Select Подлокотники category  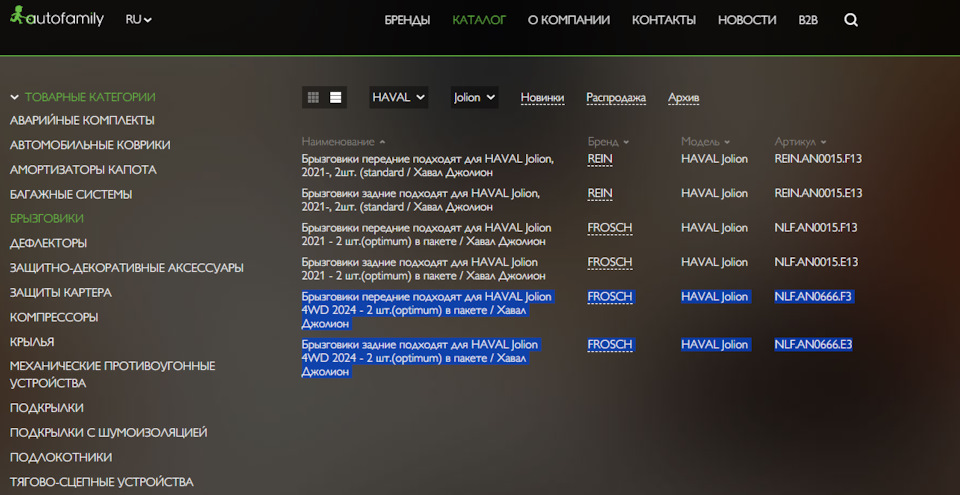pyautogui.click(x=61, y=457)
